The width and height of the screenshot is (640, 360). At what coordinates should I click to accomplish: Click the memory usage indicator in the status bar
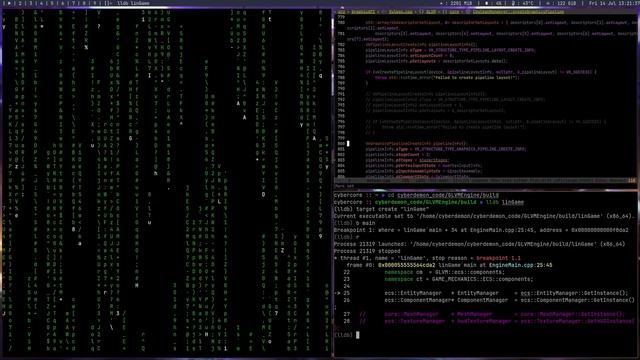457,3
